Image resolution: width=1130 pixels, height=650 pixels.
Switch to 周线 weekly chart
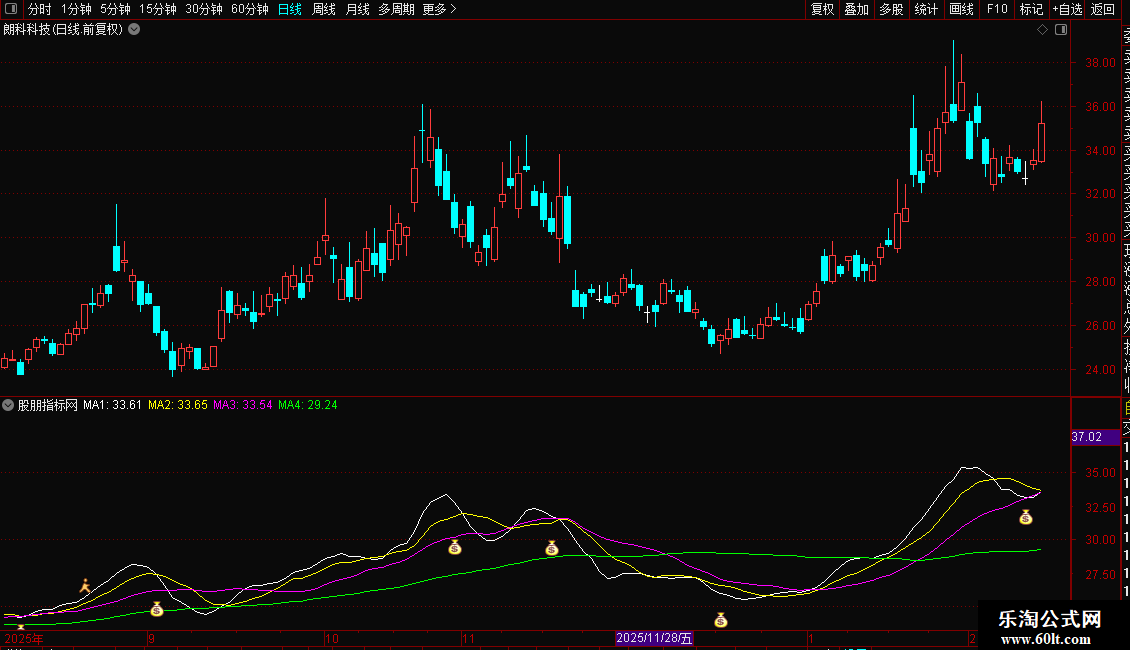[x=324, y=9]
